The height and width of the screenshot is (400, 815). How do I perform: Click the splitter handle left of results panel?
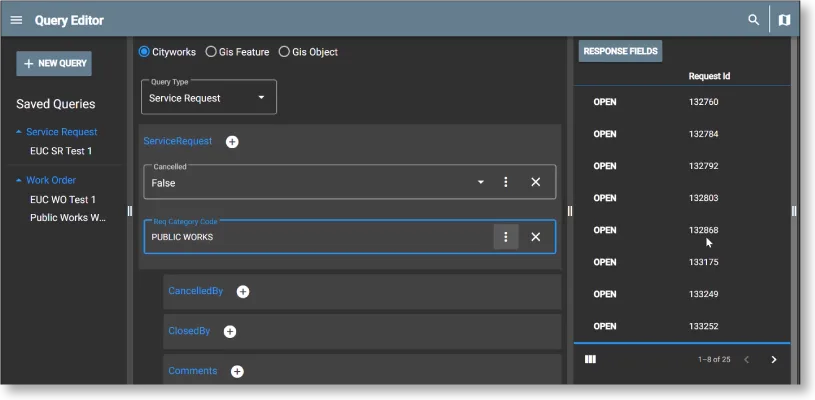570,211
